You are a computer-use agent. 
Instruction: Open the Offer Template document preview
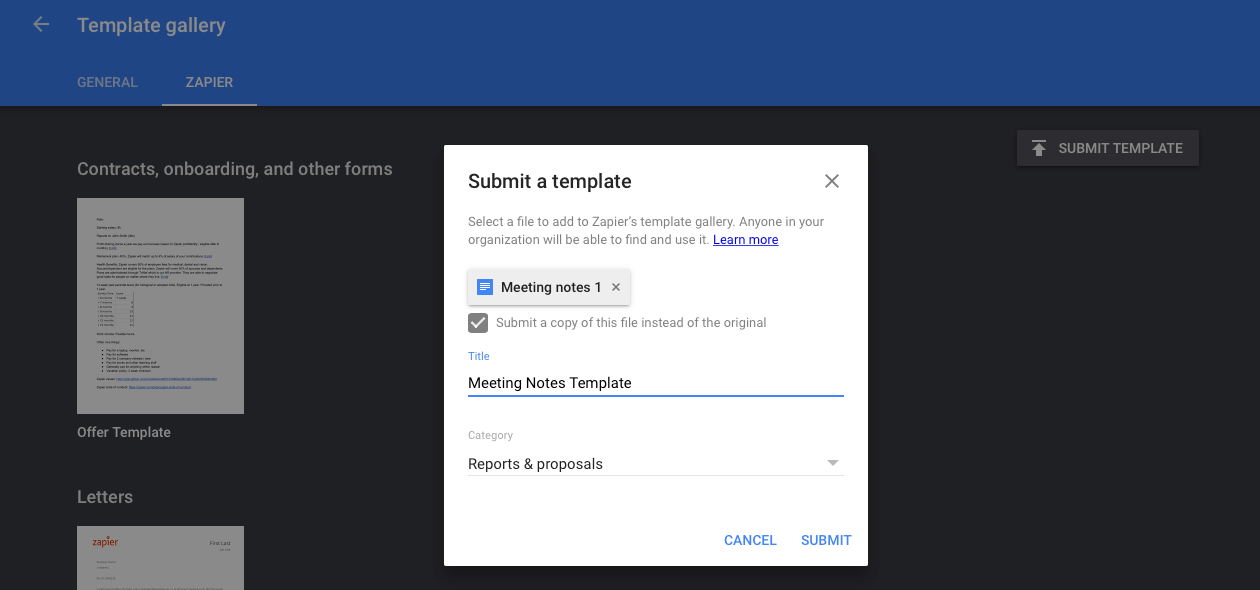(x=160, y=306)
